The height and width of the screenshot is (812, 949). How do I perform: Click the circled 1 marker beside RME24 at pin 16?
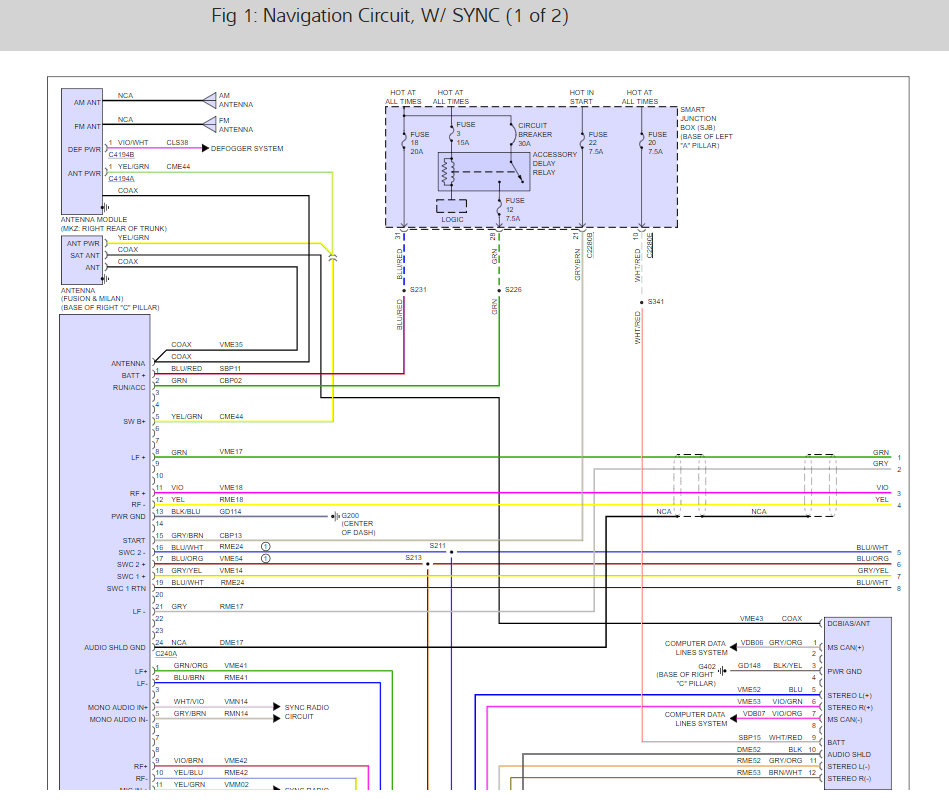point(265,546)
